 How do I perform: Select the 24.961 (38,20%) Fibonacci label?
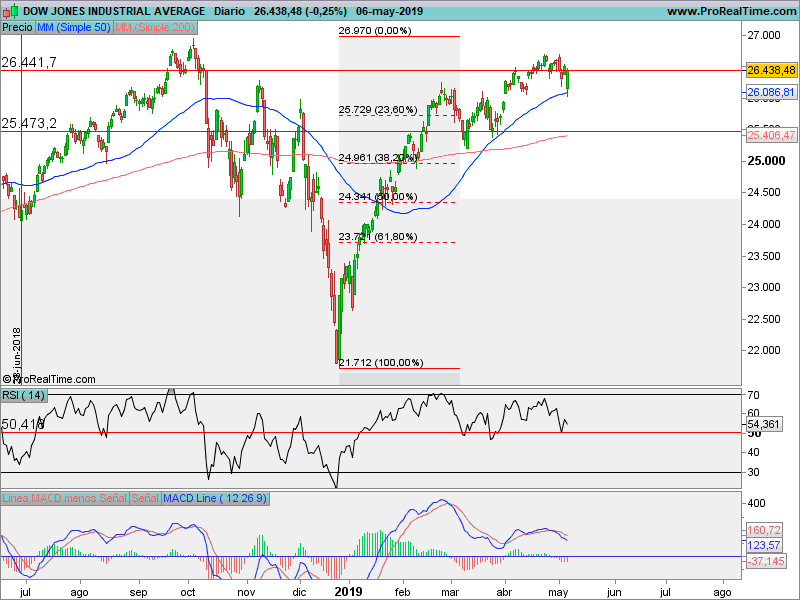[378, 158]
